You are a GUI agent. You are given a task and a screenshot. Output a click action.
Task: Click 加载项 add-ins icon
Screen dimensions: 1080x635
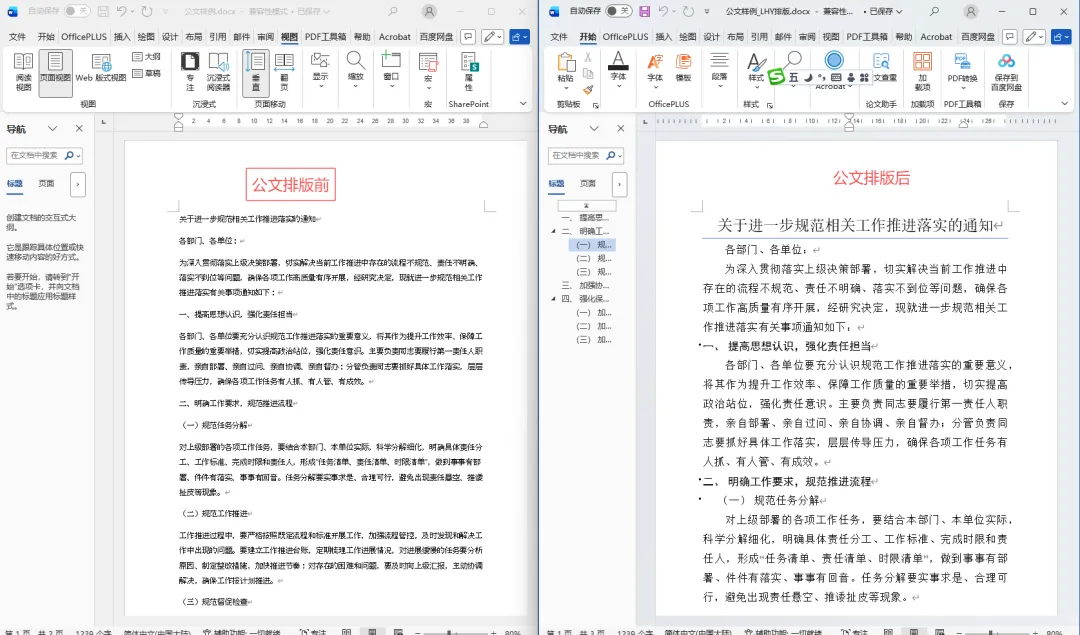pyautogui.click(x=922, y=72)
